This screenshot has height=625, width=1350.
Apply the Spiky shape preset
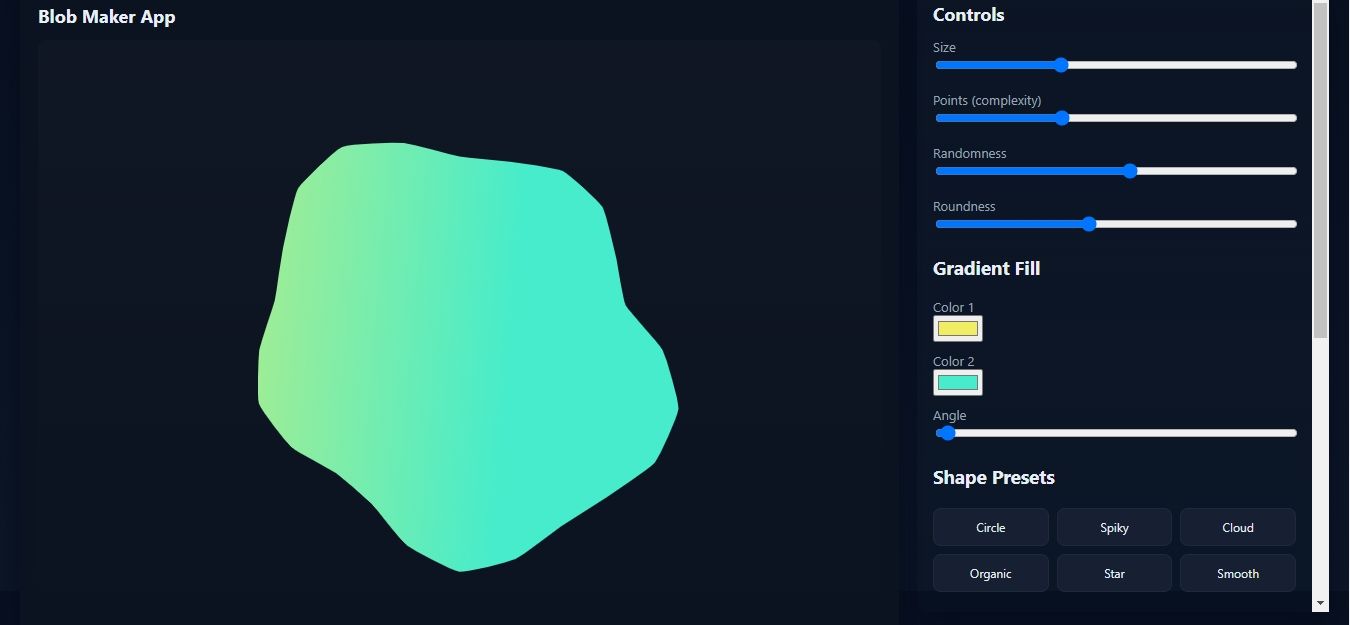[x=1114, y=527]
